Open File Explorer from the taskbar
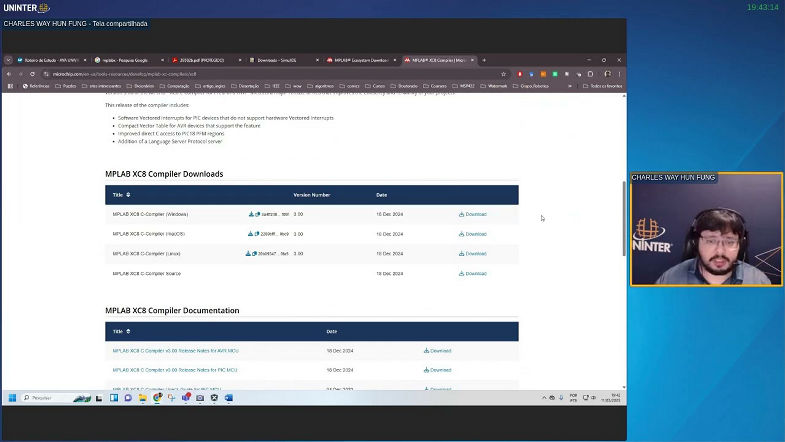 pos(143,398)
